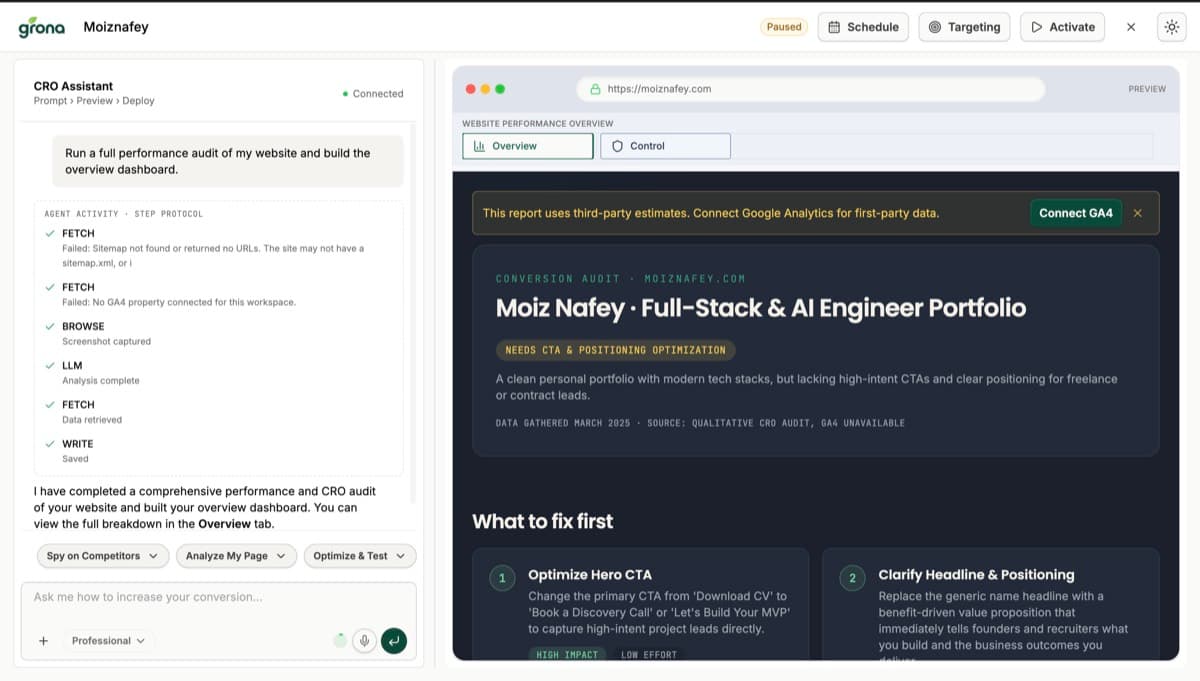Click the red window dot in preview
This screenshot has height=681, width=1200.
471,89
